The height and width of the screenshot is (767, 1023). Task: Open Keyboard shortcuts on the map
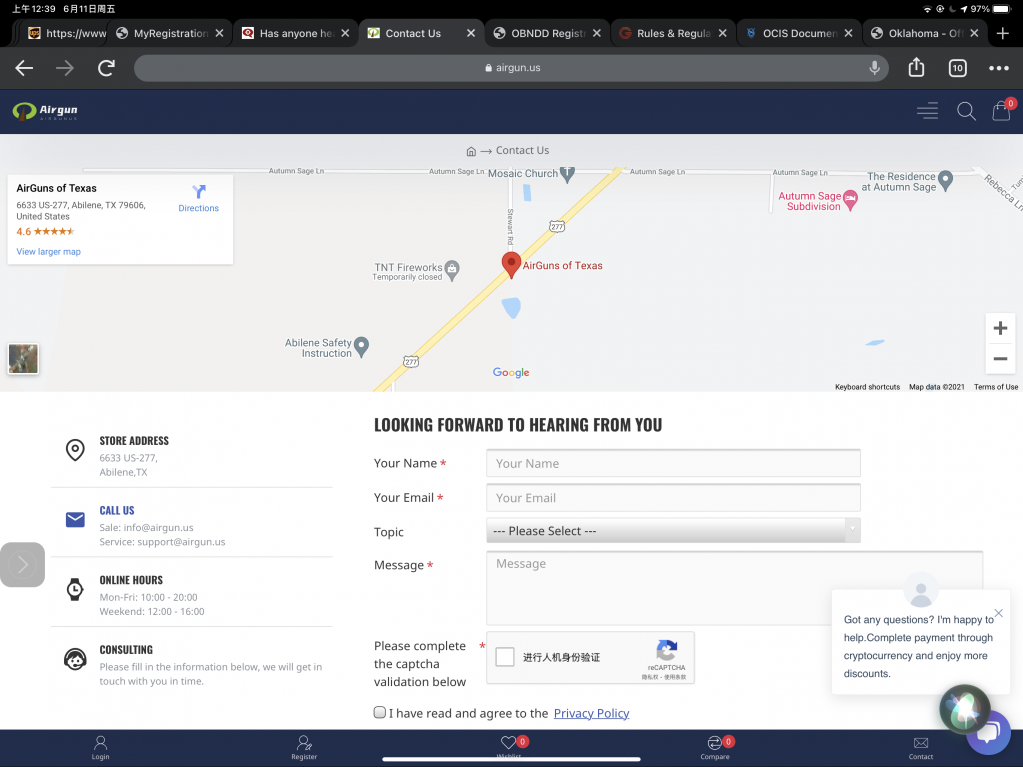click(x=867, y=387)
